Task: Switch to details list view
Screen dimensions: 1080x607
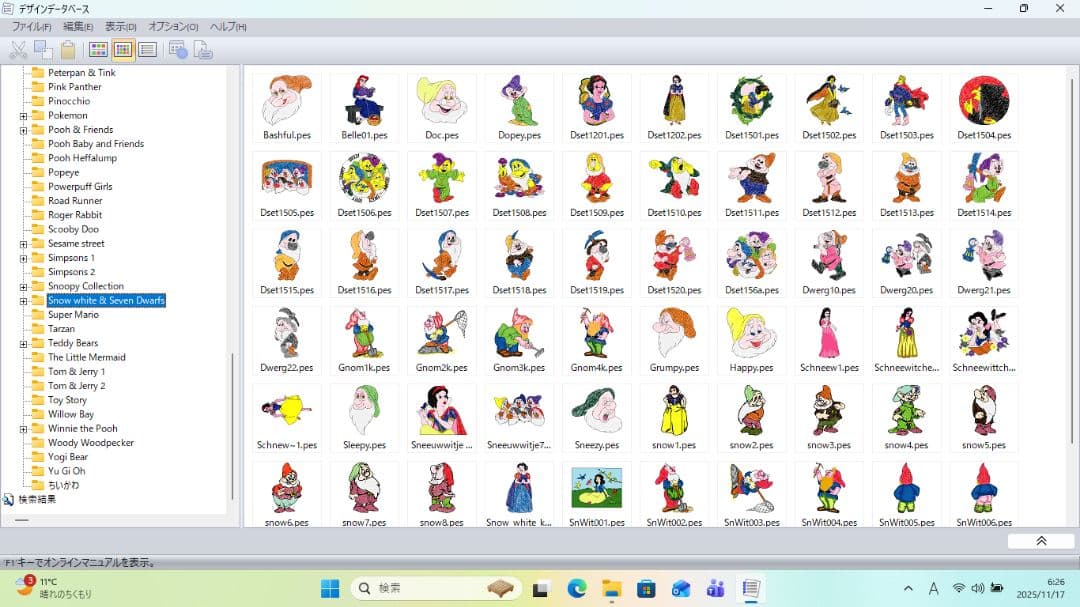Action: 147,50
